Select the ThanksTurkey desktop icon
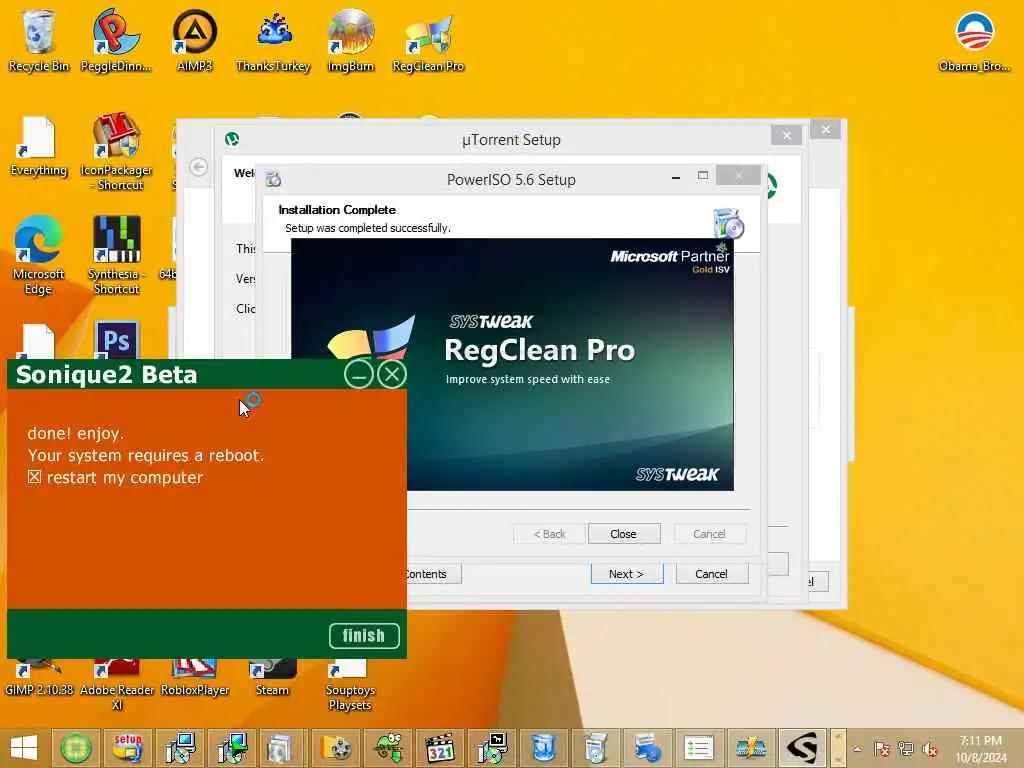 (273, 40)
